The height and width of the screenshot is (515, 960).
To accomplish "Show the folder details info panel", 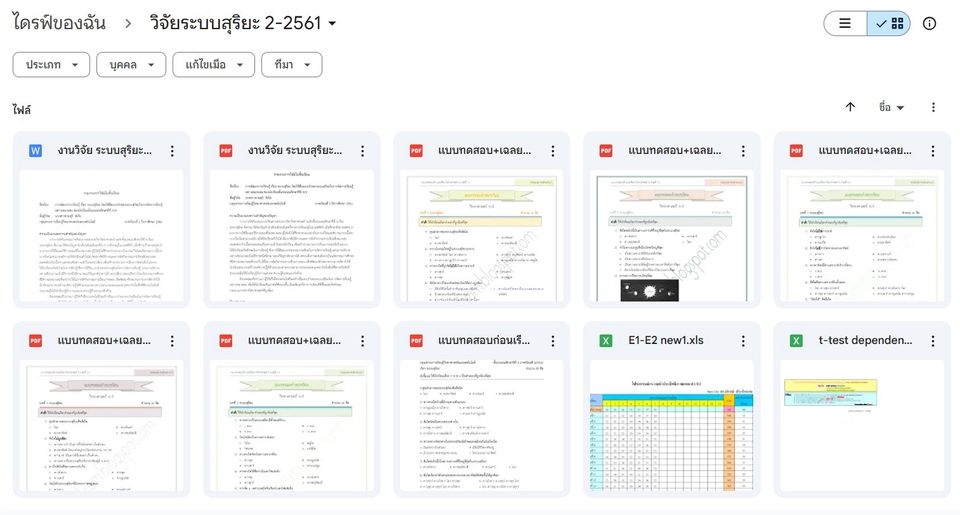I will (x=929, y=24).
